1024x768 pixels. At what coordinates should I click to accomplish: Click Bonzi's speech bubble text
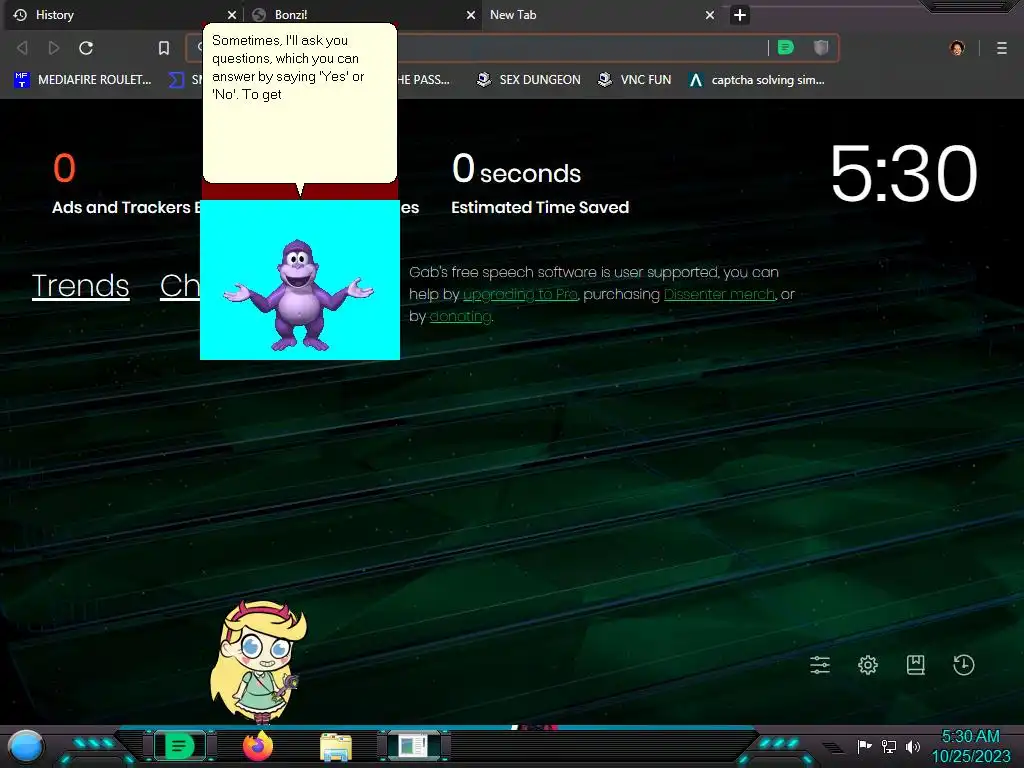(287, 67)
